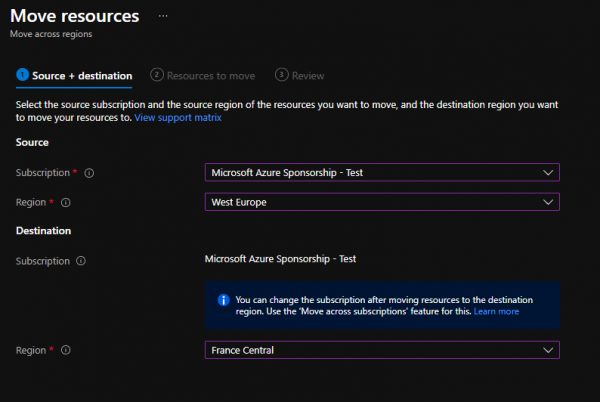Image resolution: width=600 pixels, height=402 pixels.
Task: Click the Destination section heading
Action: (x=43, y=231)
